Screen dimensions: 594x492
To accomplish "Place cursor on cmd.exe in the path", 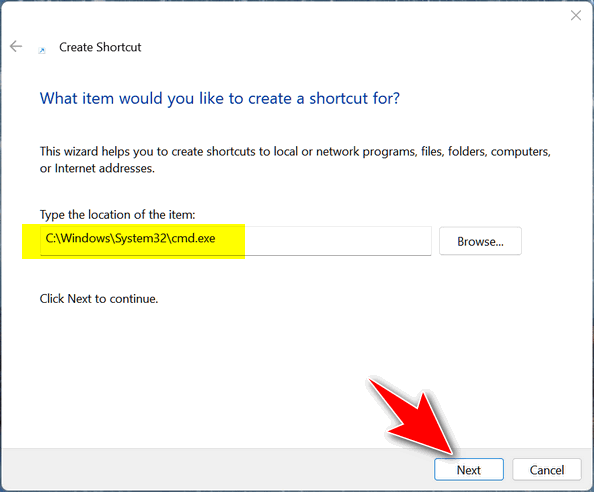I will (193, 238).
